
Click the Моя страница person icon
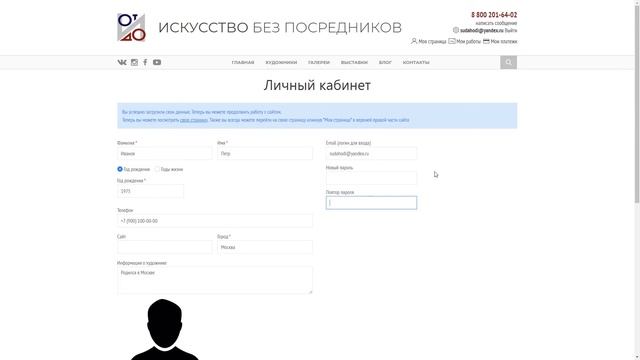coord(414,41)
